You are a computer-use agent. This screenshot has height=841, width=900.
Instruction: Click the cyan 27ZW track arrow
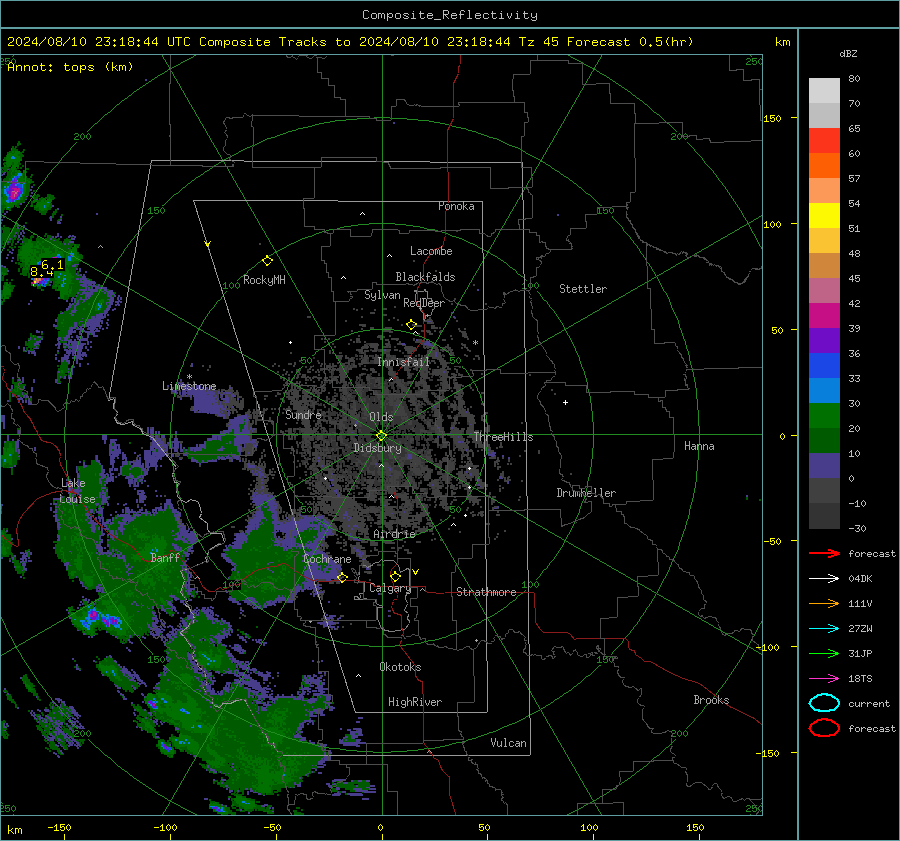coord(824,629)
